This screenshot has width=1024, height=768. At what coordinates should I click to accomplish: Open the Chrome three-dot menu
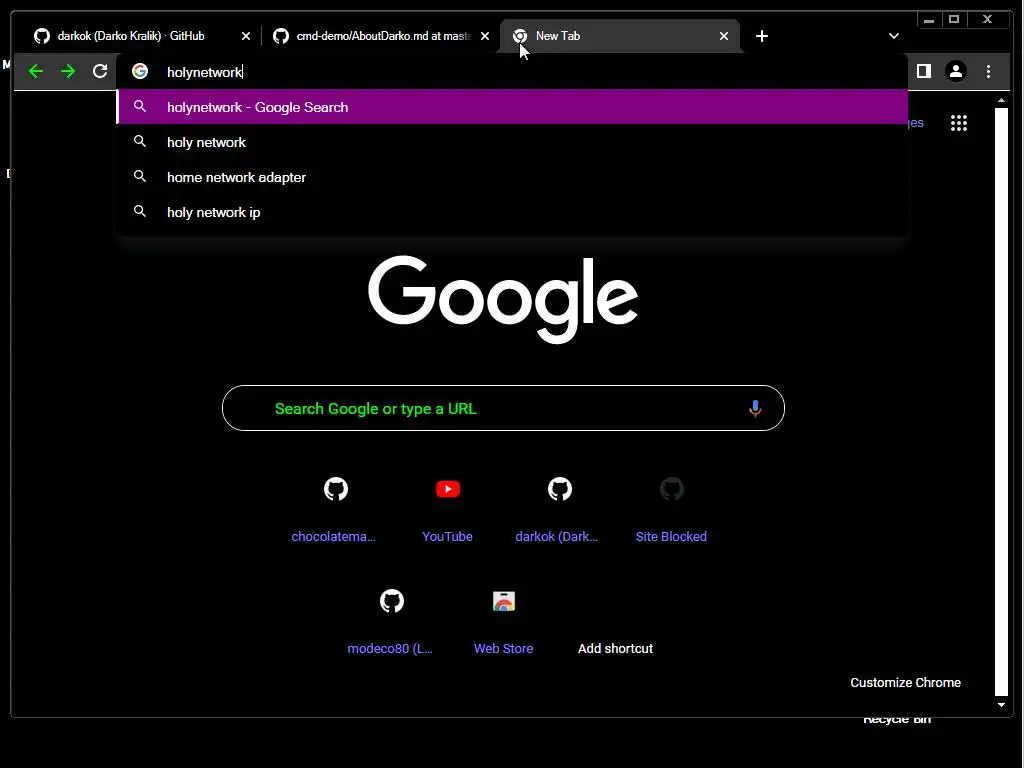tap(988, 71)
